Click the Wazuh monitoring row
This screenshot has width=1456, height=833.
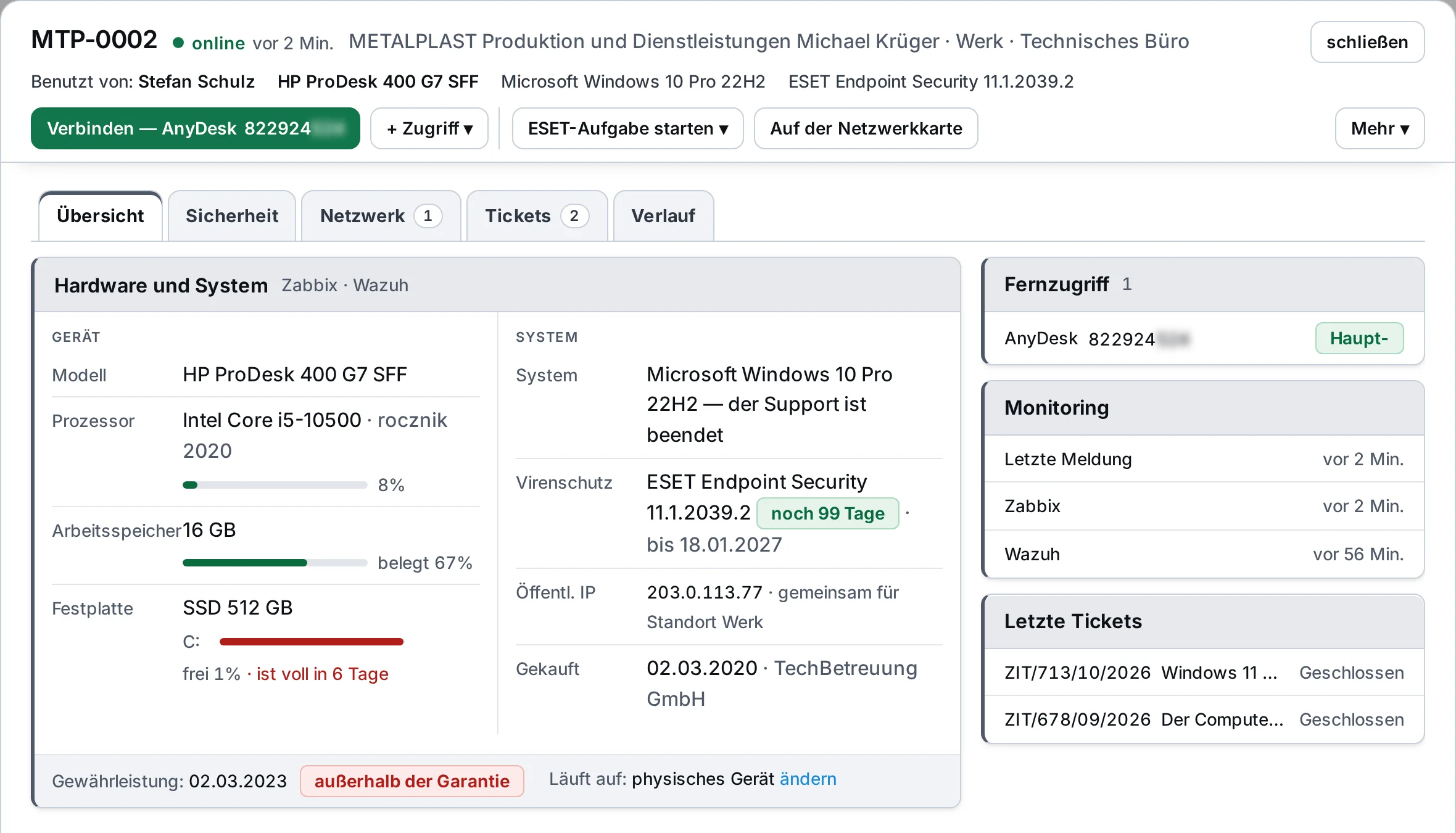tap(1204, 554)
